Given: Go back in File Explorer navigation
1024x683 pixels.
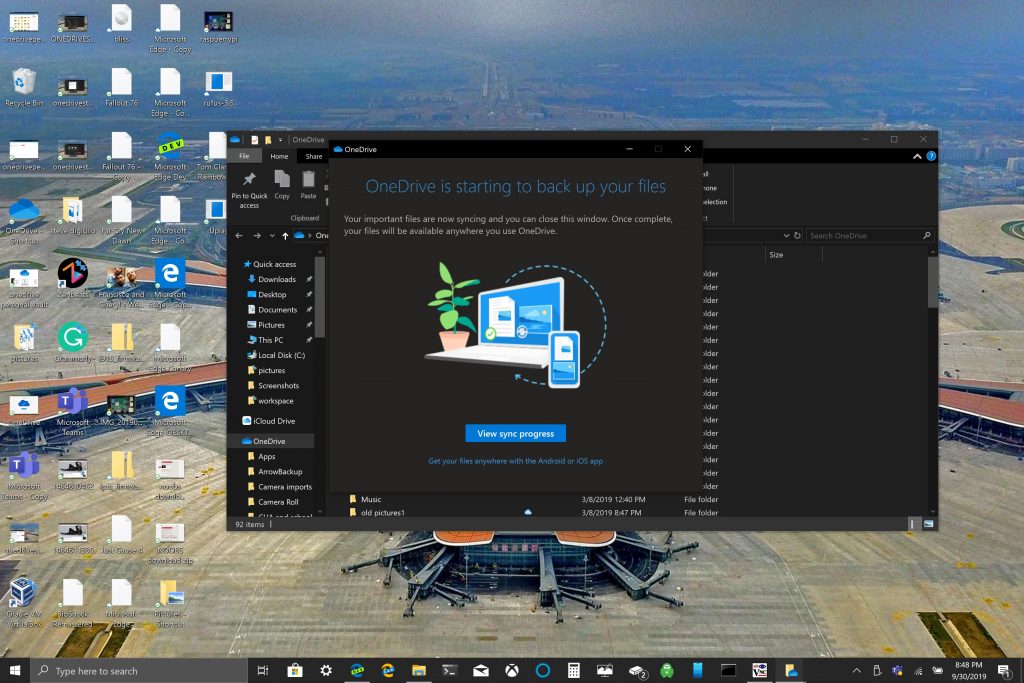Looking at the screenshot, I should tap(239, 236).
